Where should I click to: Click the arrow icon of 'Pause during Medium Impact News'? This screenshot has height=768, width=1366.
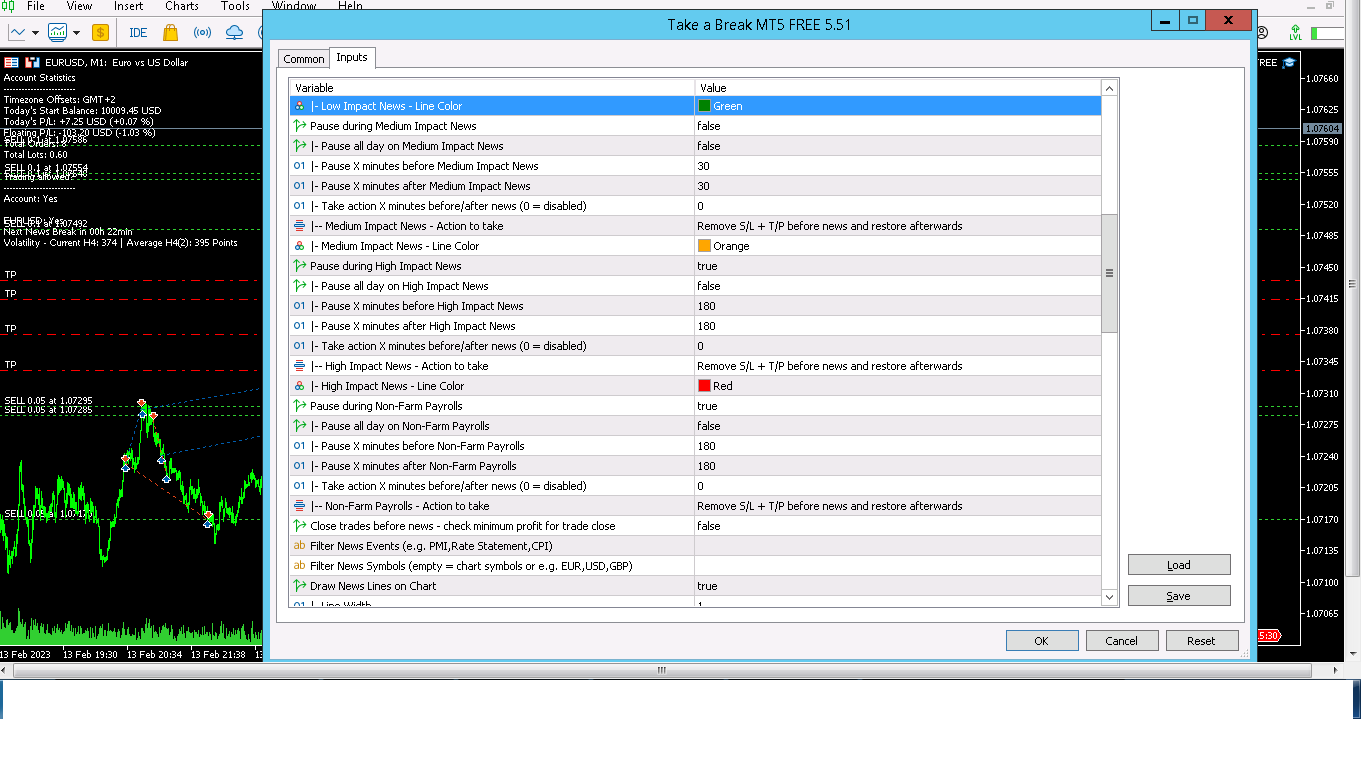(300, 126)
